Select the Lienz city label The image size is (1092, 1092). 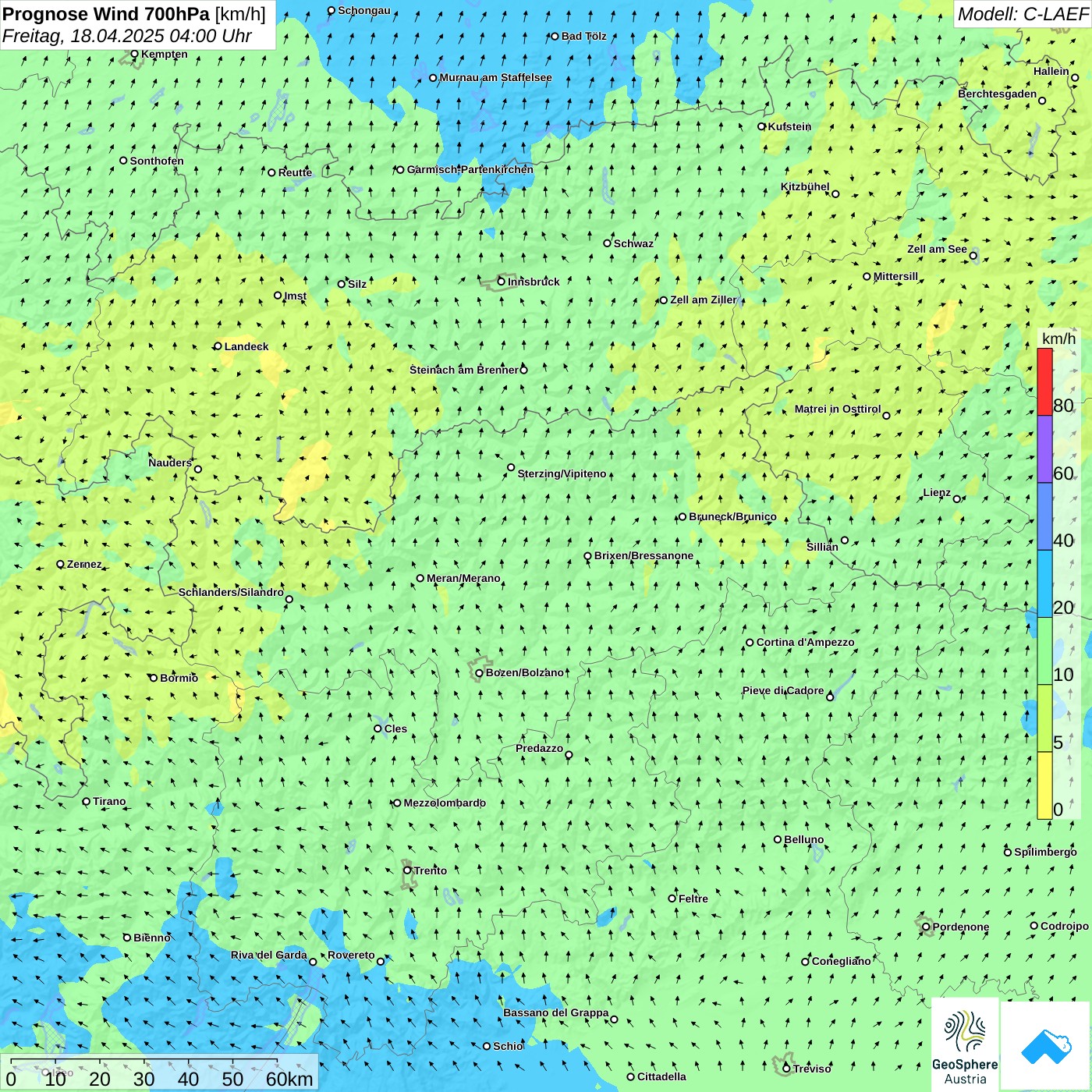point(937,493)
